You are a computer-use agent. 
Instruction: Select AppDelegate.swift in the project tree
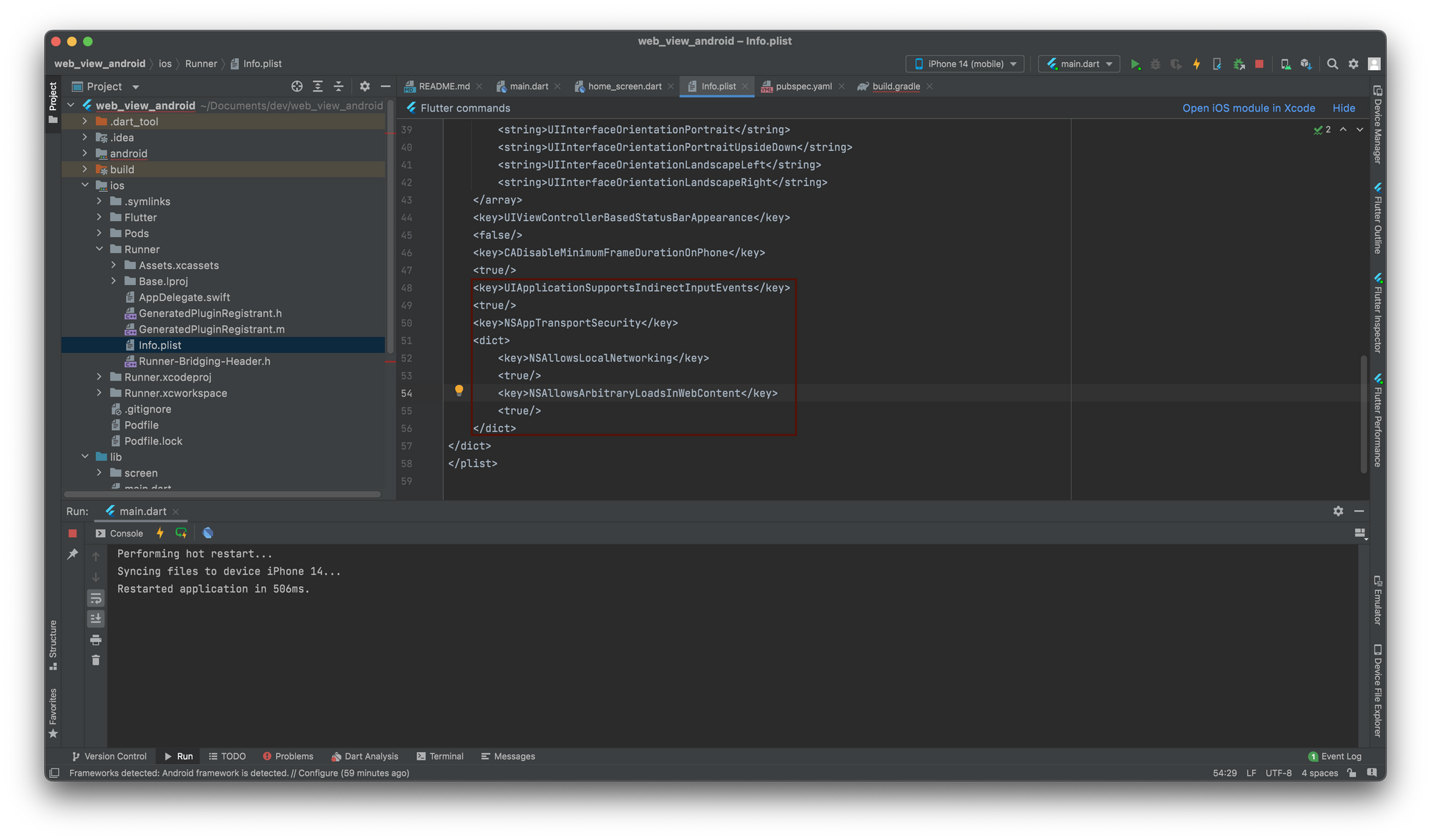pyautogui.click(x=184, y=298)
